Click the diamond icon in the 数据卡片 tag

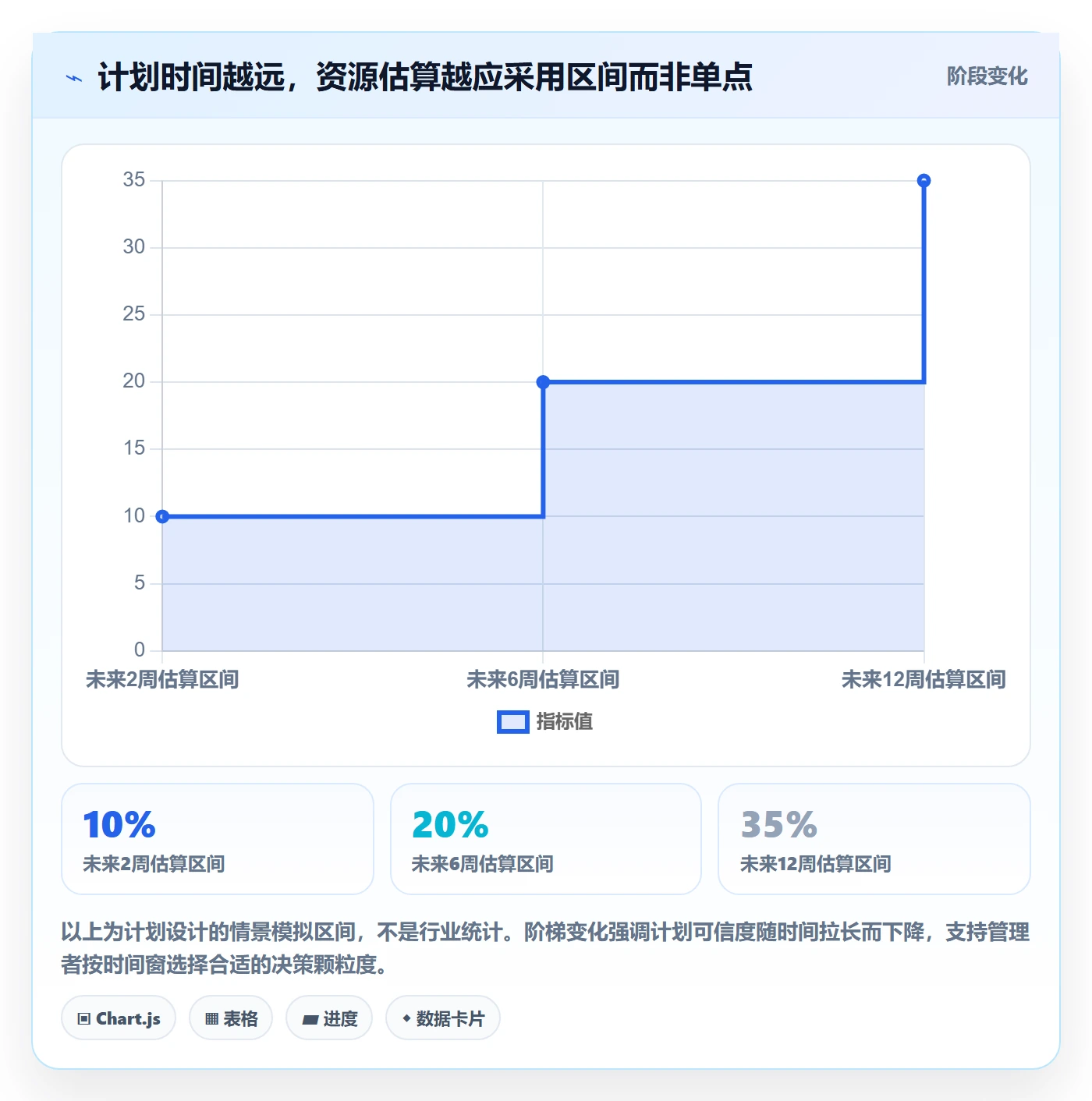(x=406, y=1018)
